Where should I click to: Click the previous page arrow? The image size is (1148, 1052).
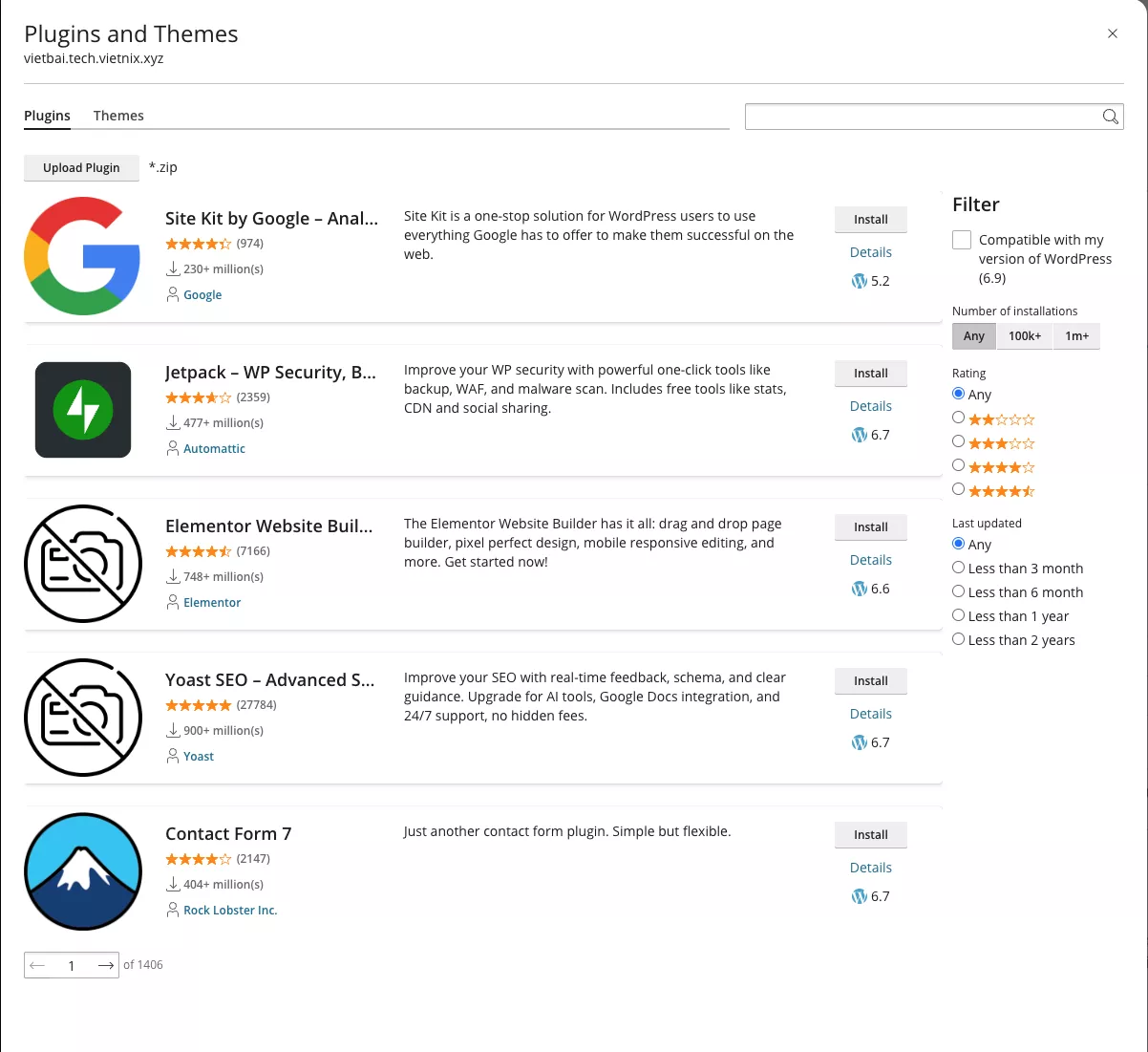click(x=37, y=965)
